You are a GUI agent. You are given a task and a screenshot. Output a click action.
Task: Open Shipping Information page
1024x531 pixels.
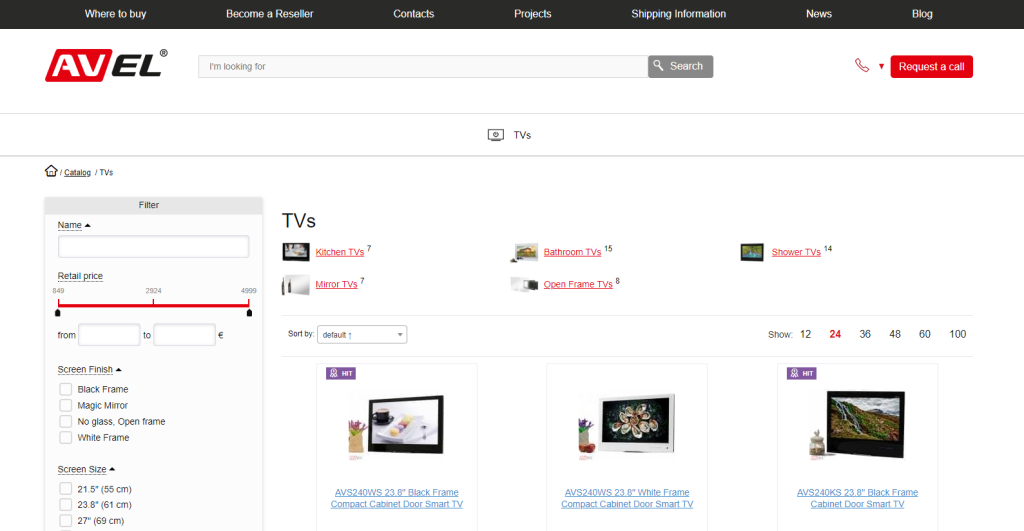[679, 14]
